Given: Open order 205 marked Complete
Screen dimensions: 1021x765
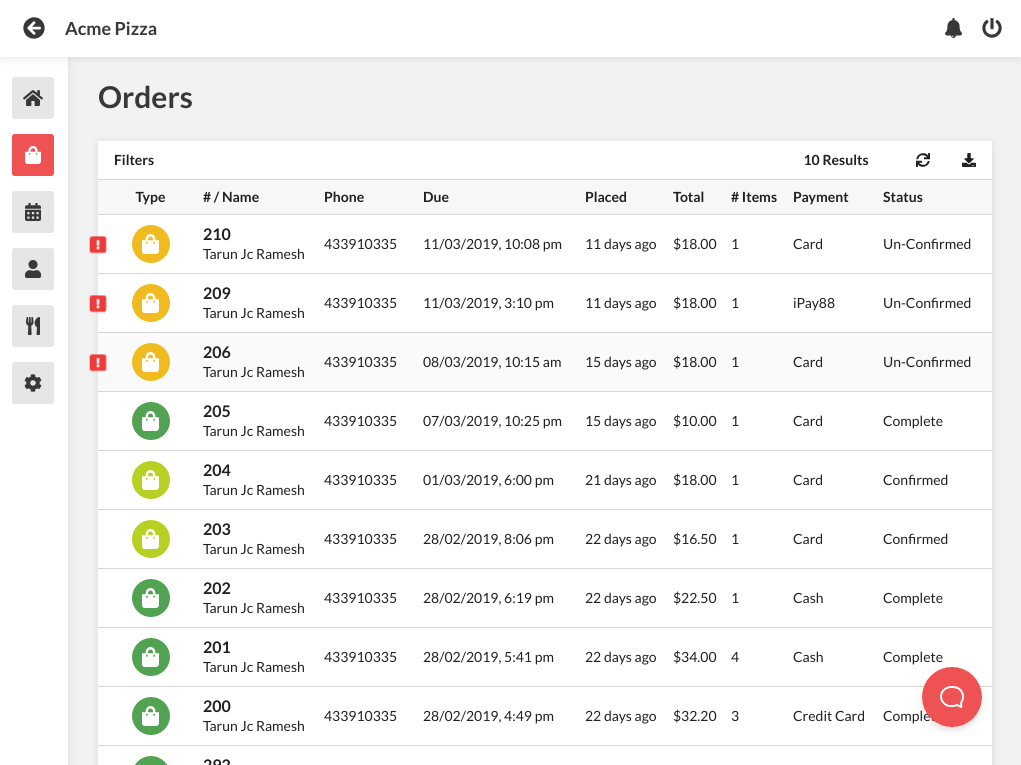Looking at the screenshot, I should (544, 421).
